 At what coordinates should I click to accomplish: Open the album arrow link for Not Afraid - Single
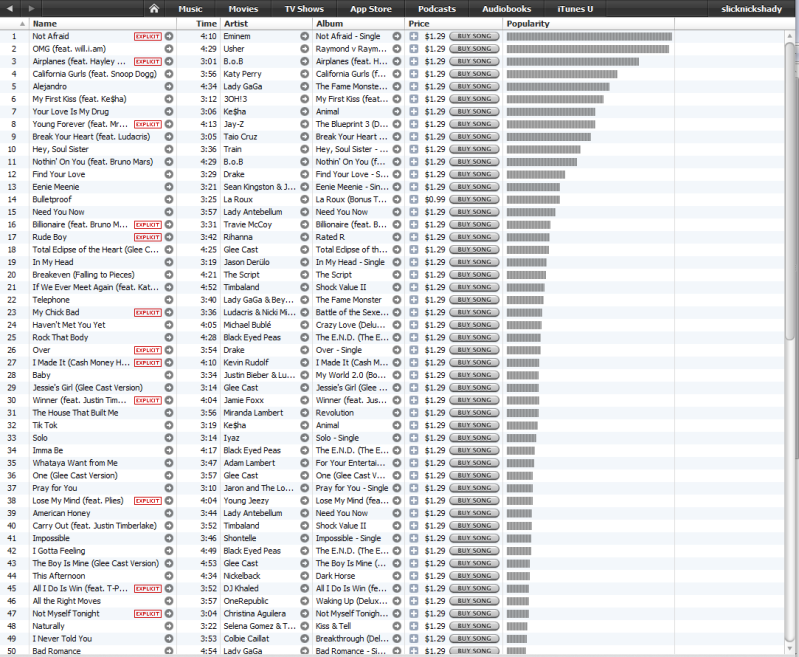point(396,36)
